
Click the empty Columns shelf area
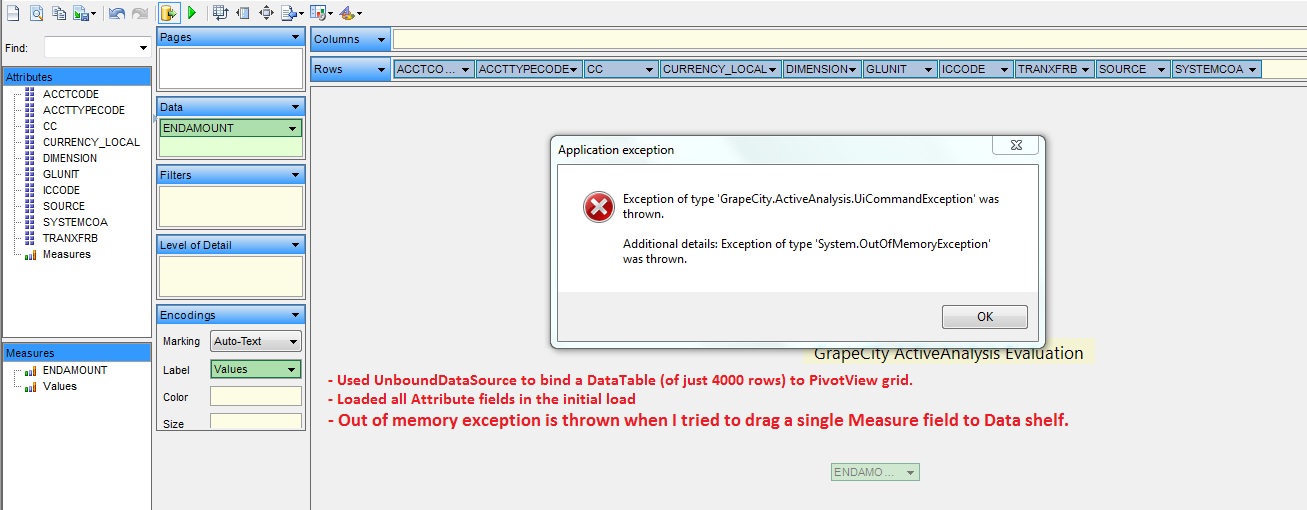tap(849, 40)
